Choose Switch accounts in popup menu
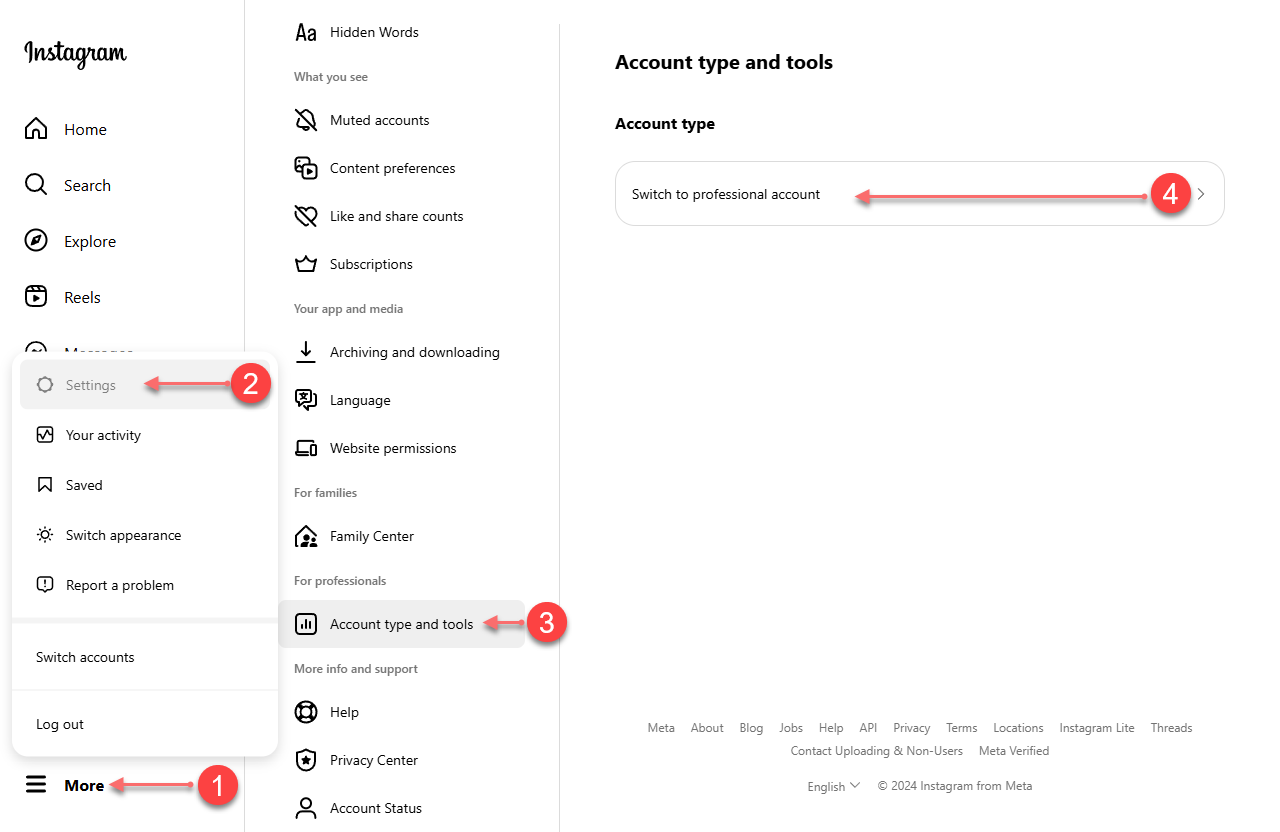The width and height of the screenshot is (1280, 832). pos(145,657)
